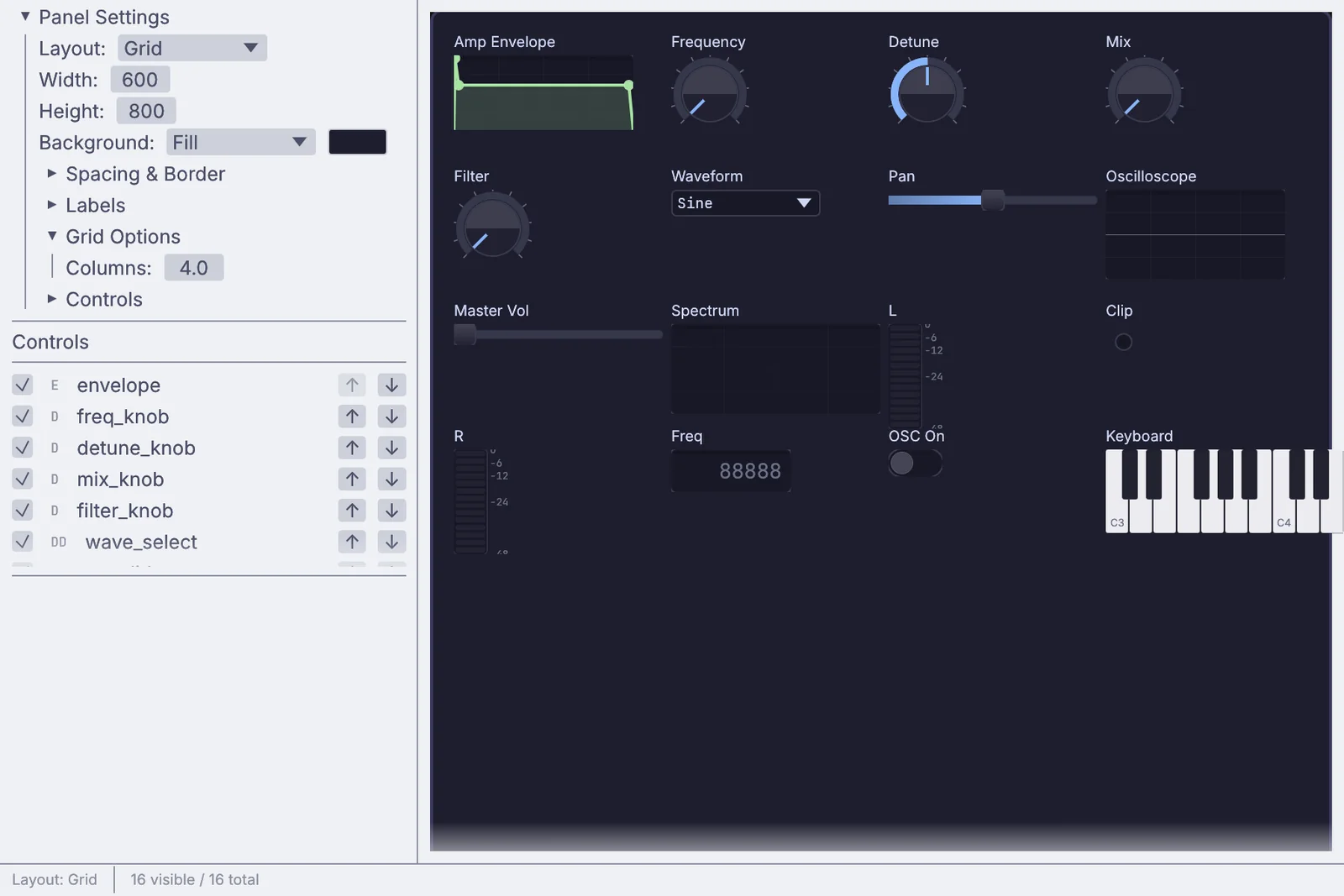This screenshot has width=1344, height=896.
Task: Move freq_knob up in list
Action: (x=352, y=417)
